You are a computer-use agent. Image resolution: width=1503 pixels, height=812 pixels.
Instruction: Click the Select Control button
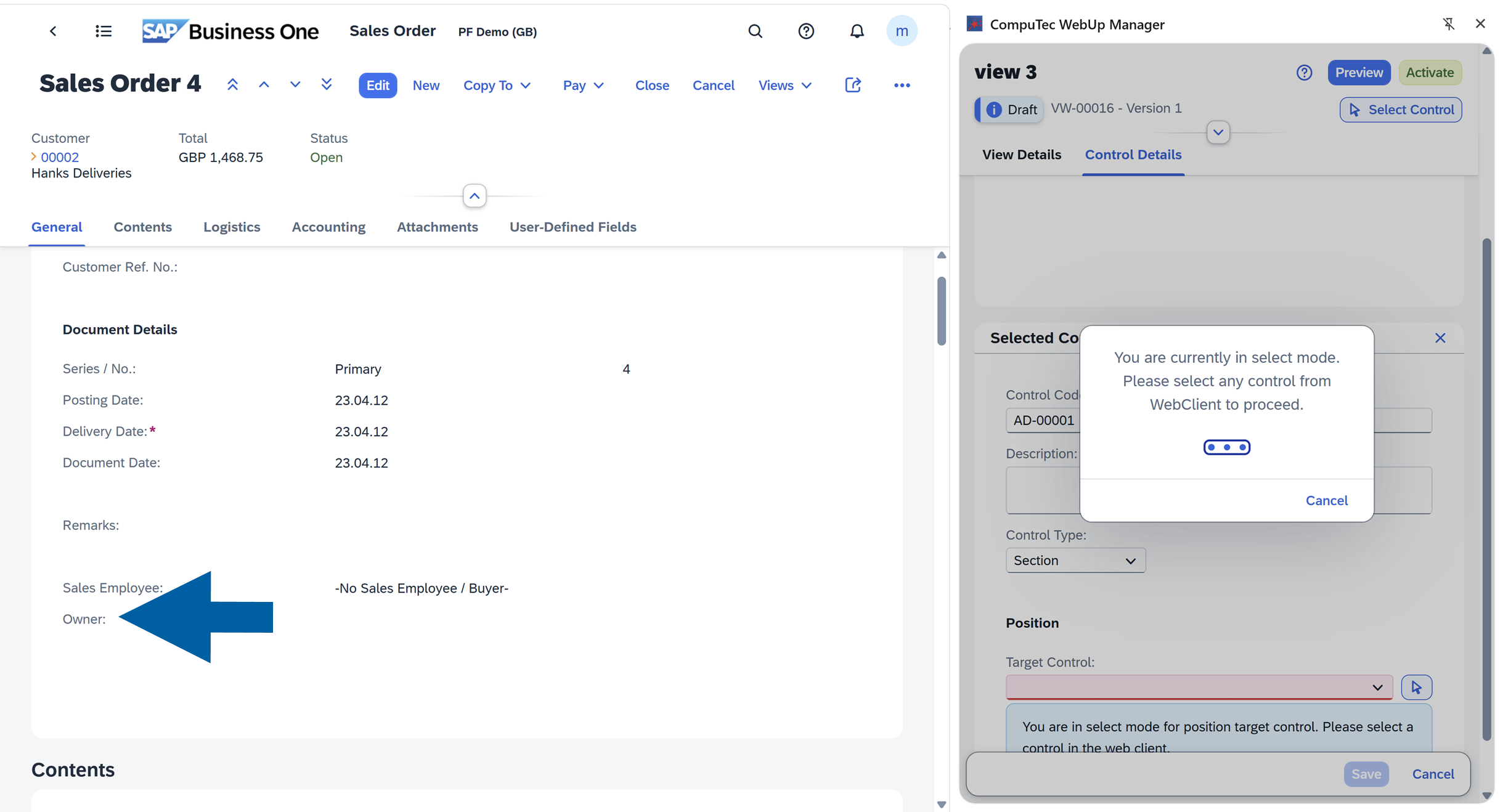point(1400,110)
